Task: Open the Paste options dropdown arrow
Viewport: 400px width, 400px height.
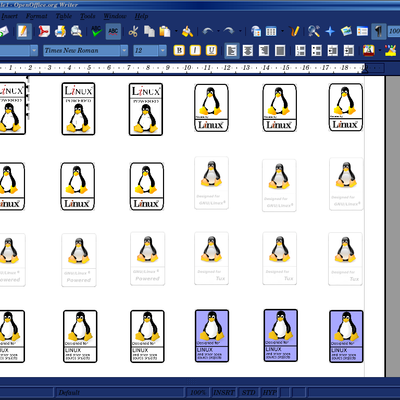Action: pos(176,32)
